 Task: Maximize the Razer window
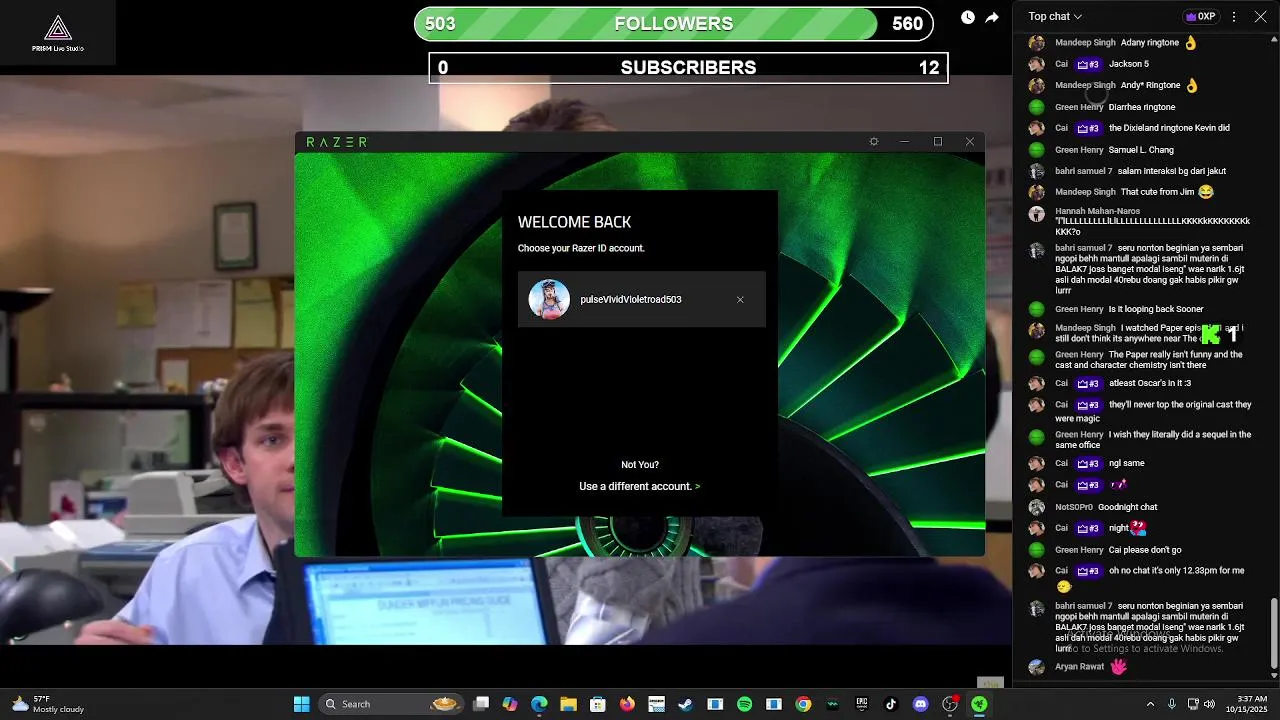click(x=938, y=142)
